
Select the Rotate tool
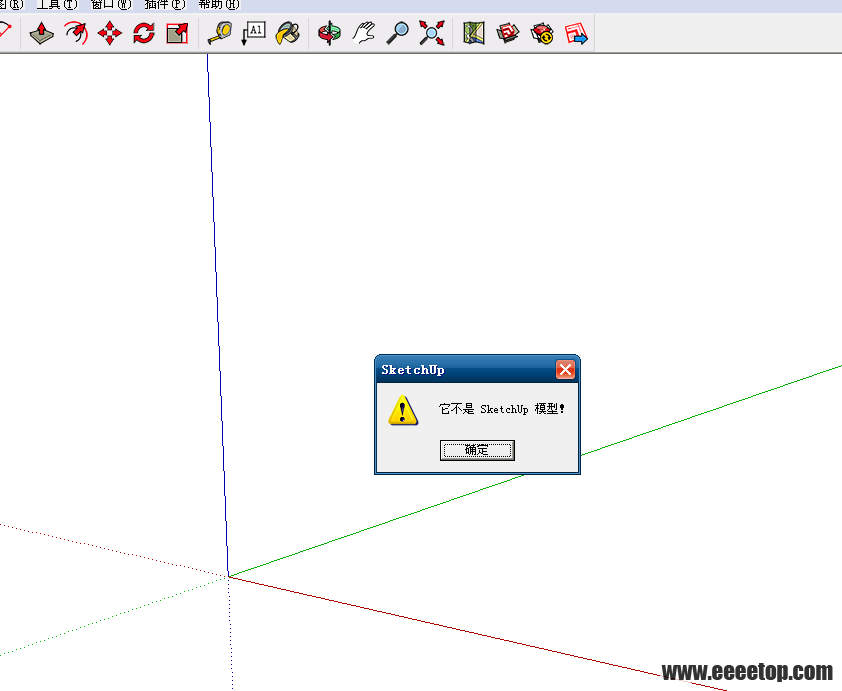[x=144, y=33]
